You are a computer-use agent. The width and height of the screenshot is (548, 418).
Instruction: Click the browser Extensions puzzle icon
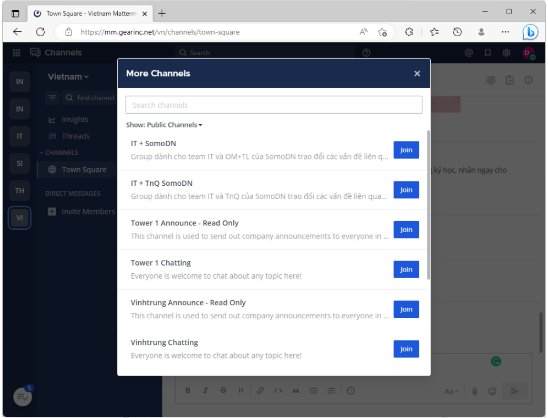tap(409, 32)
